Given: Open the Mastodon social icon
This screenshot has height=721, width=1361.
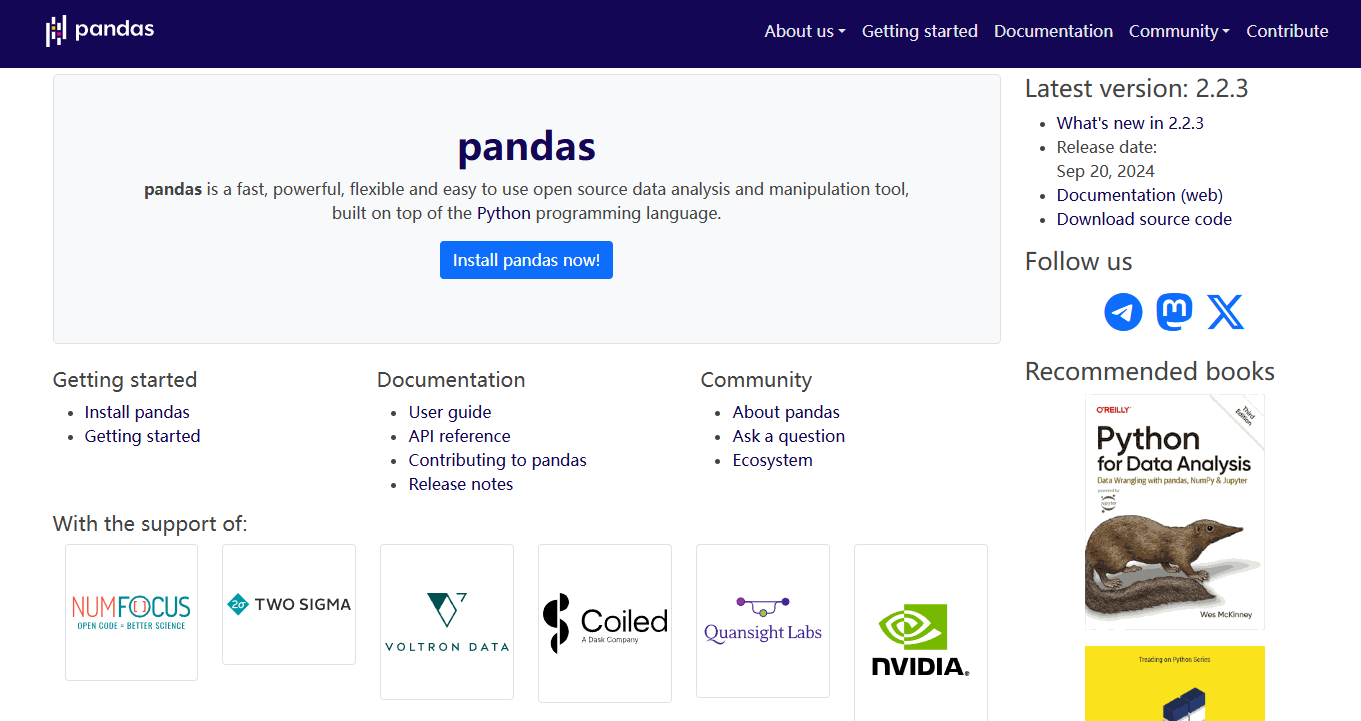Looking at the screenshot, I should [1174, 312].
